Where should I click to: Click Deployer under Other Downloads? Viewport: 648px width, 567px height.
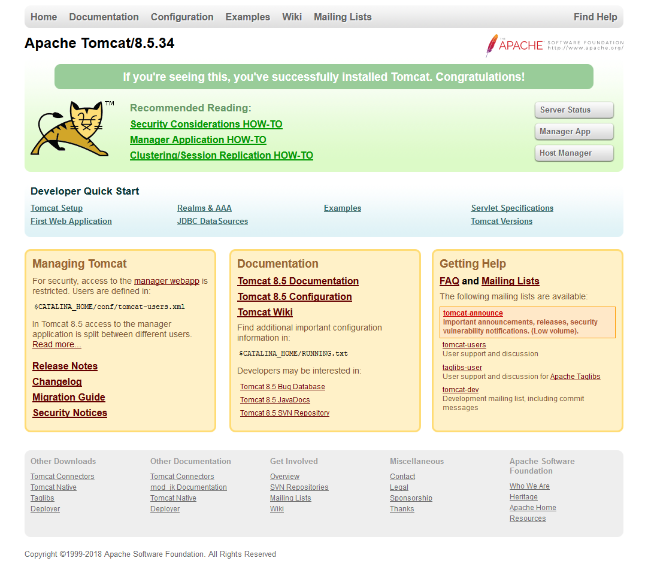pos(45,509)
